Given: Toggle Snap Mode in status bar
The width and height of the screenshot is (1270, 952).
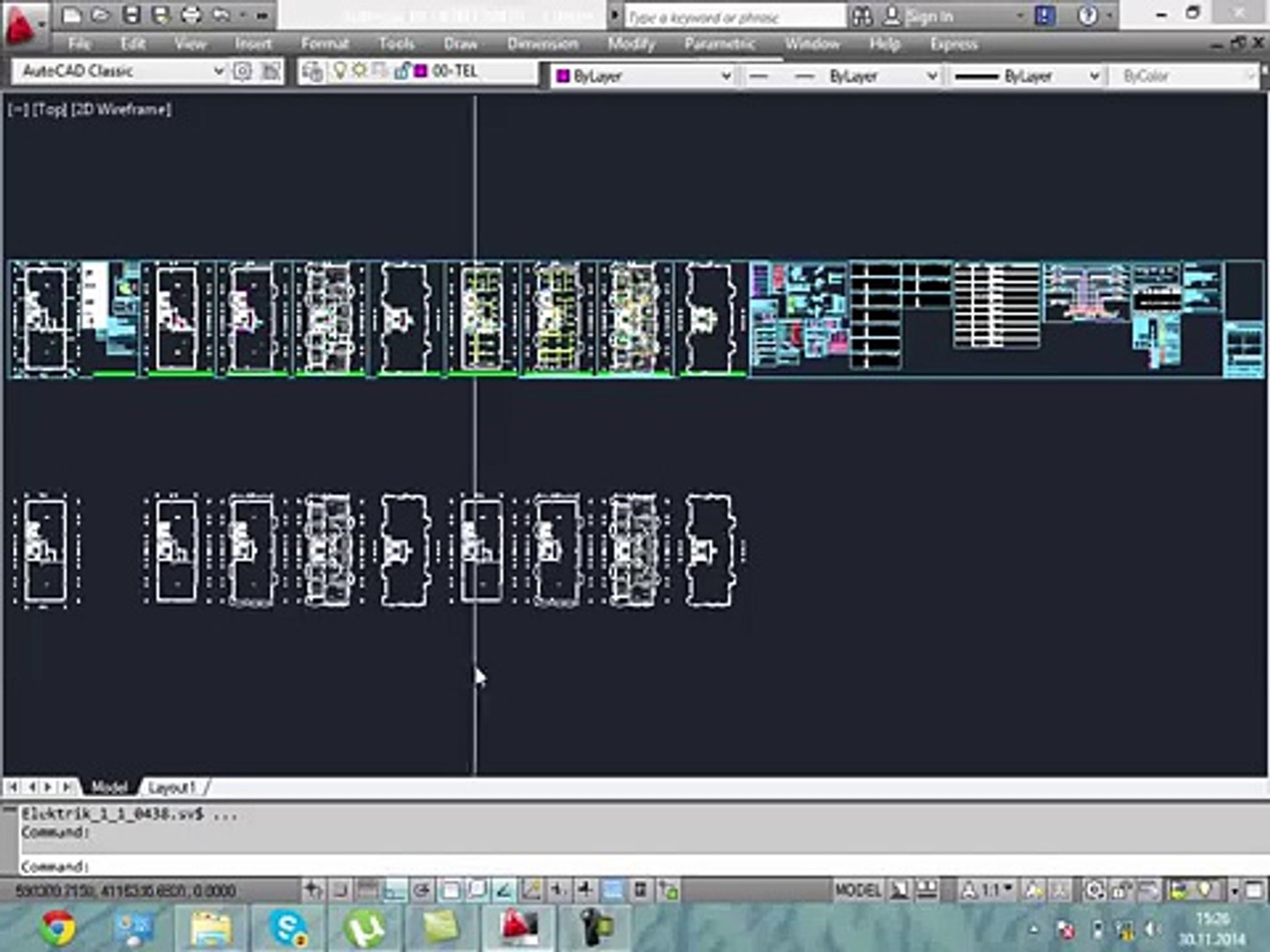Looking at the screenshot, I should pyautogui.click(x=341, y=890).
